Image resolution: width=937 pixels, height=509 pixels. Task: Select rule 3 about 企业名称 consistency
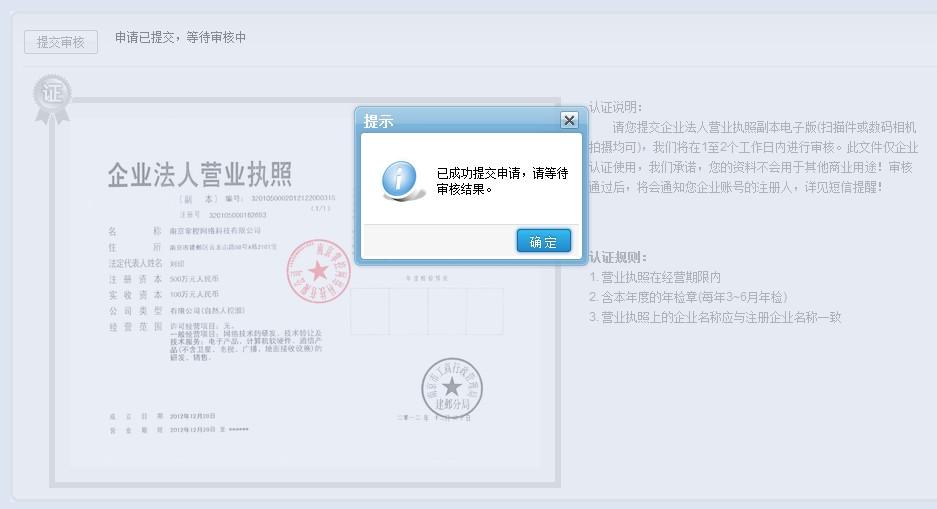click(x=715, y=317)
